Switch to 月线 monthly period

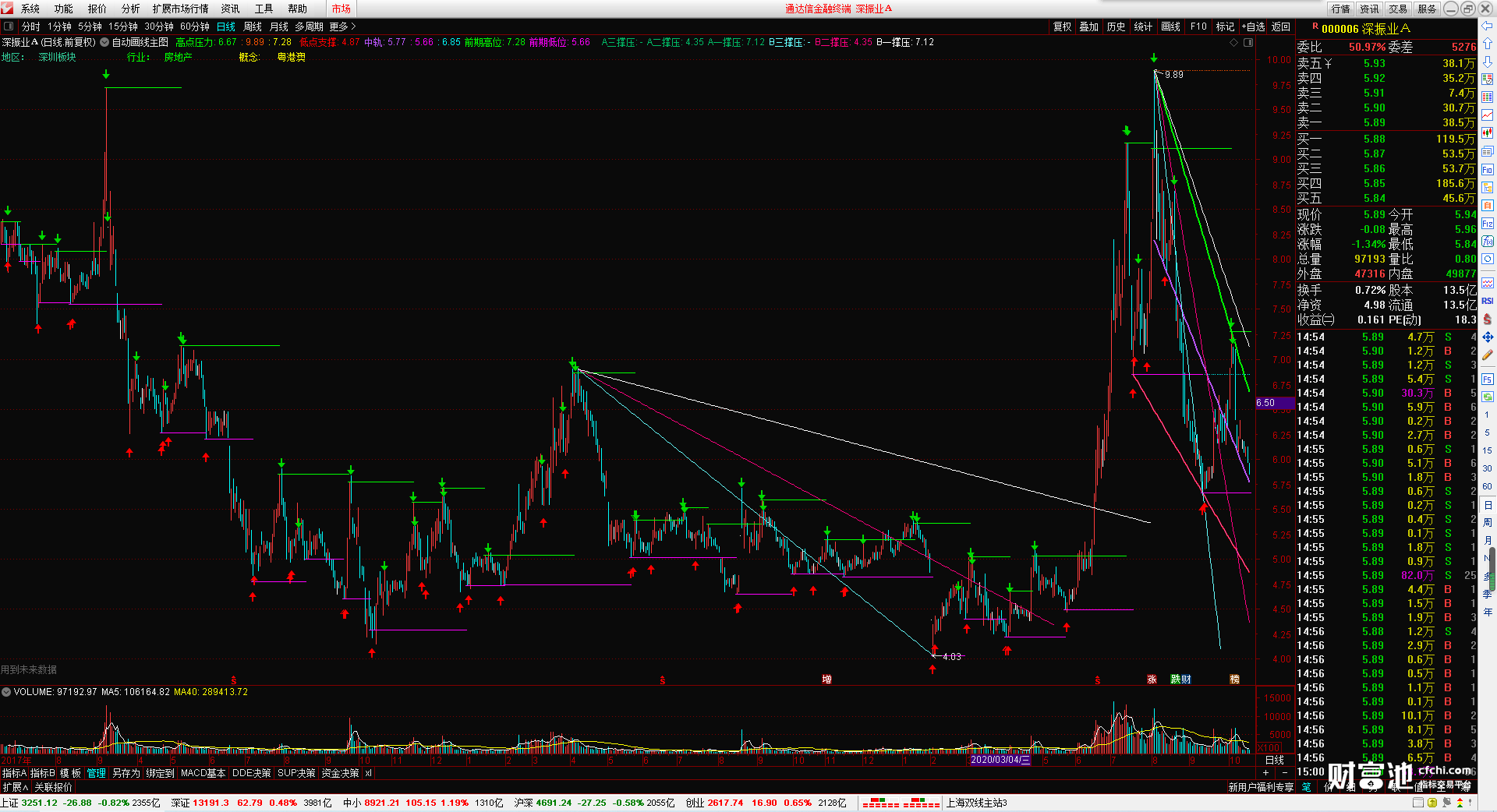(279, 26)
